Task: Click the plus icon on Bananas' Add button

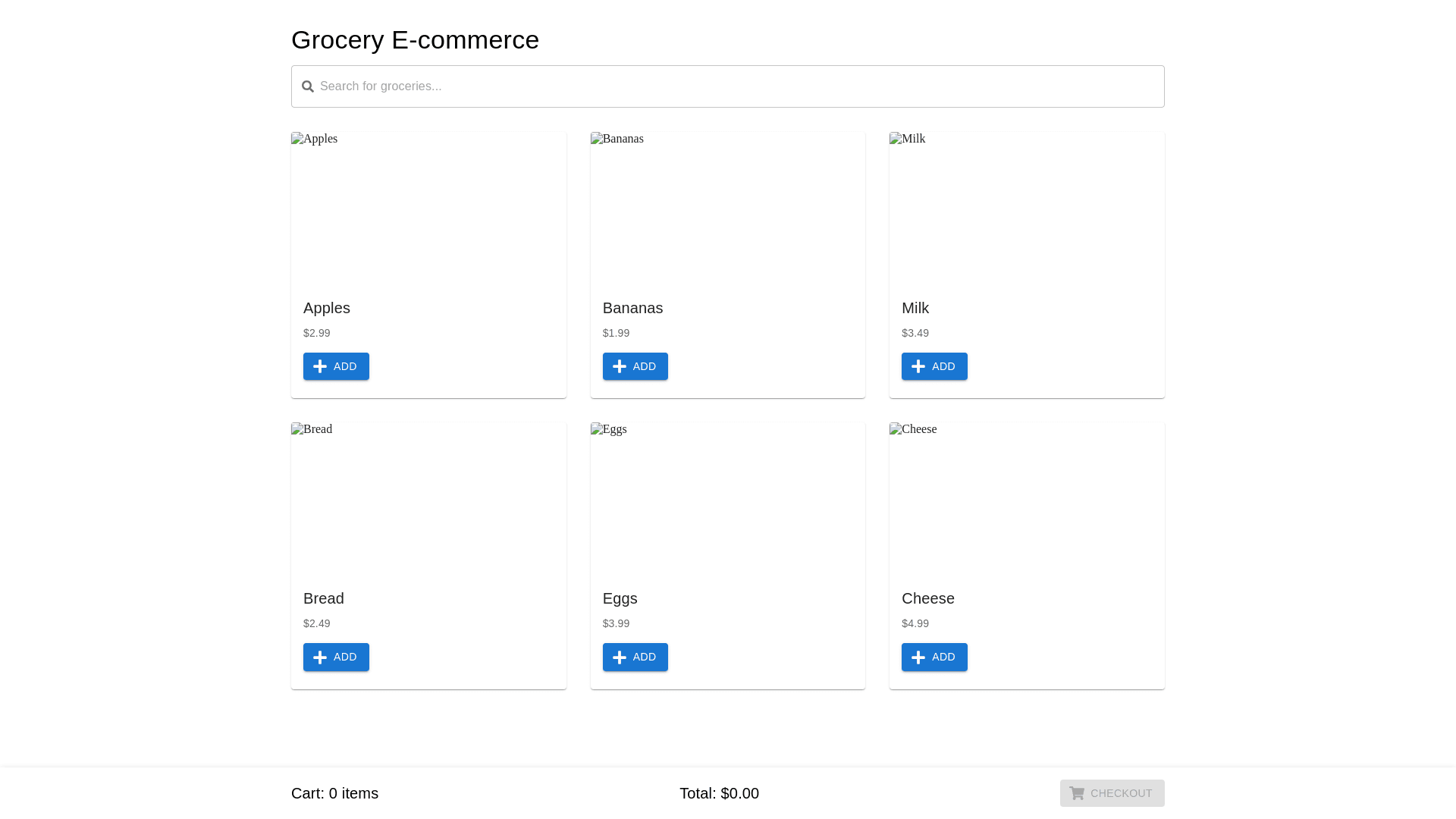Action: pos(620,367)
